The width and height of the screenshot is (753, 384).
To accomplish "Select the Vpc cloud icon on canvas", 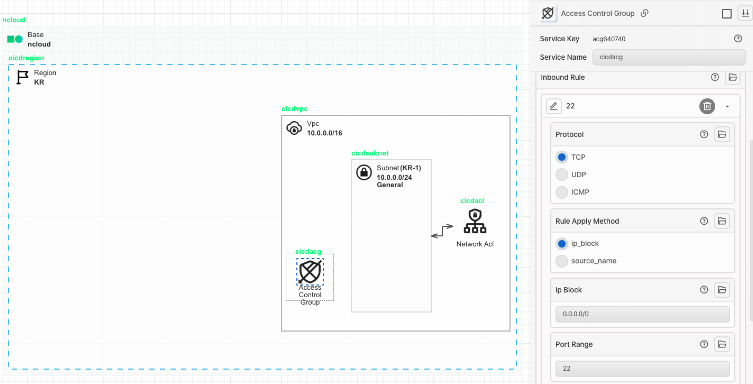I will (x=294, y=128).
